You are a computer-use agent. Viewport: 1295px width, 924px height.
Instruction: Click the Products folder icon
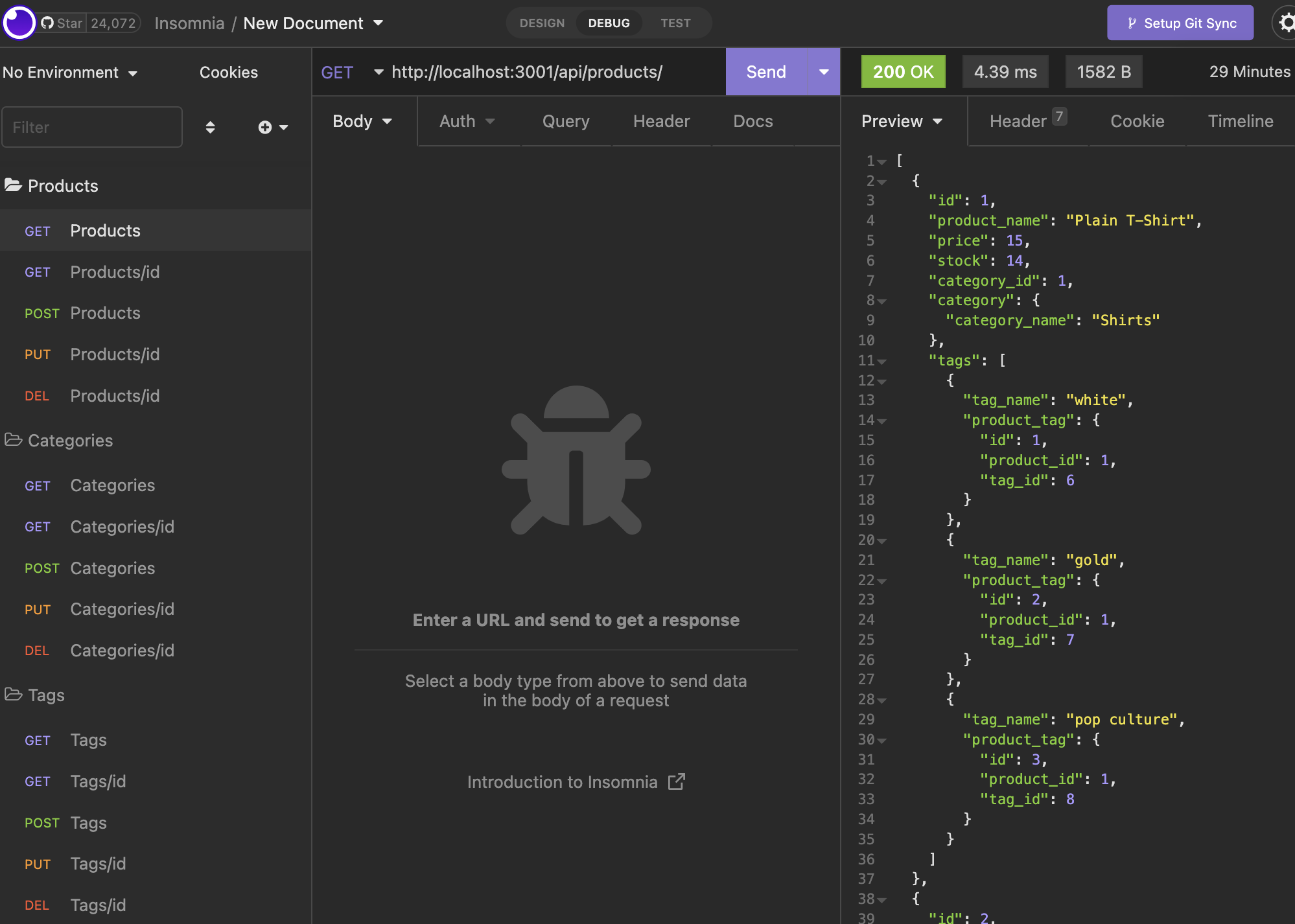(x=12, y=185)
